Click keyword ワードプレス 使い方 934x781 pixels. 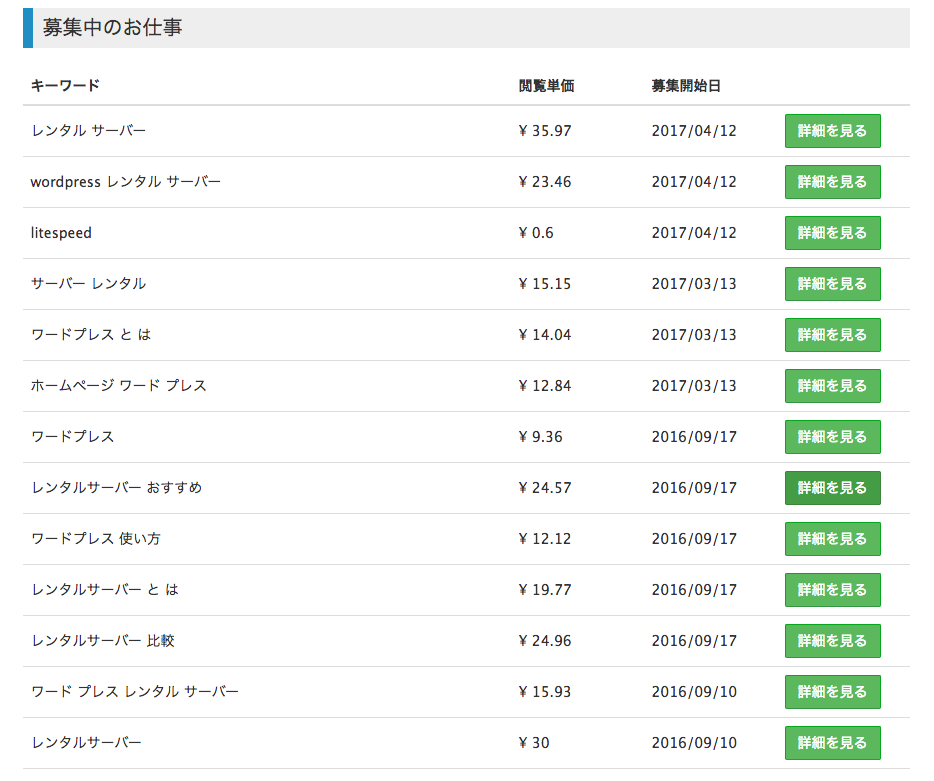pyautogui.click(x=96, y=539)
